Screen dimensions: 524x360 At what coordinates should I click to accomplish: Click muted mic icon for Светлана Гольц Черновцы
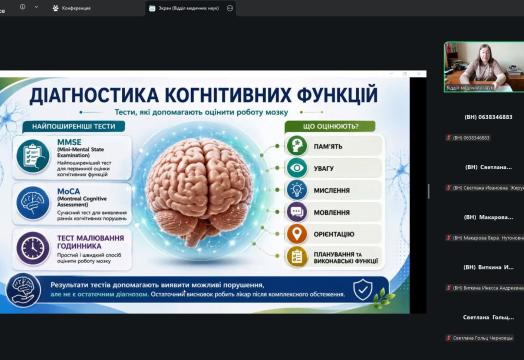(x=449, y=338)
